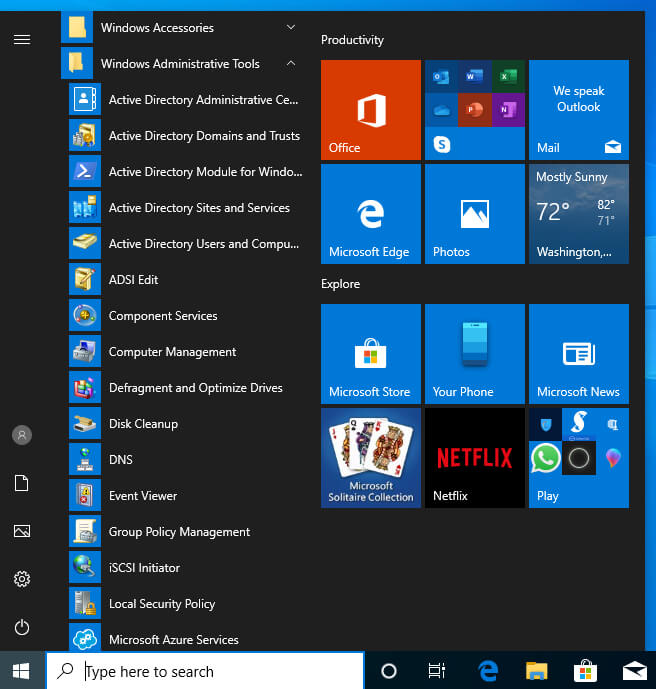Launch Defragment and Optimize Drives icon
The image size is (656, 689).
[x=85, y=388]
